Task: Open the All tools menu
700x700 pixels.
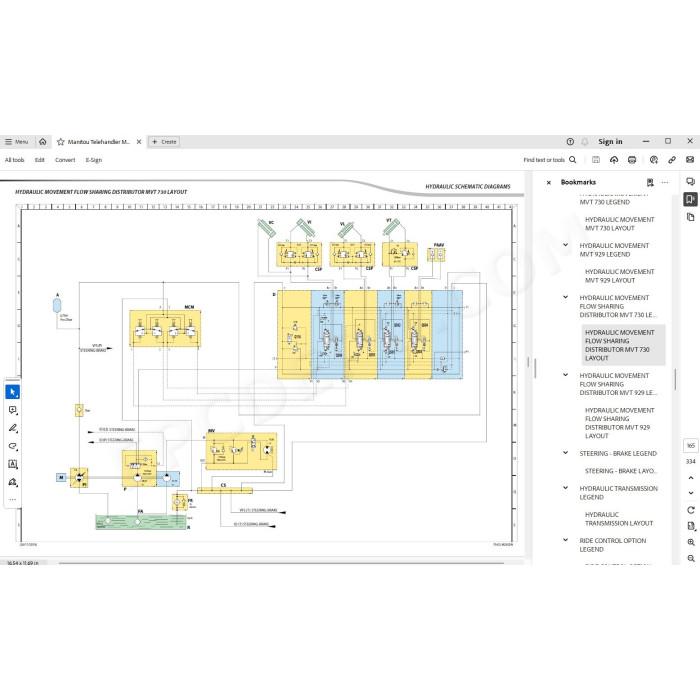Action: pos(14,160)
